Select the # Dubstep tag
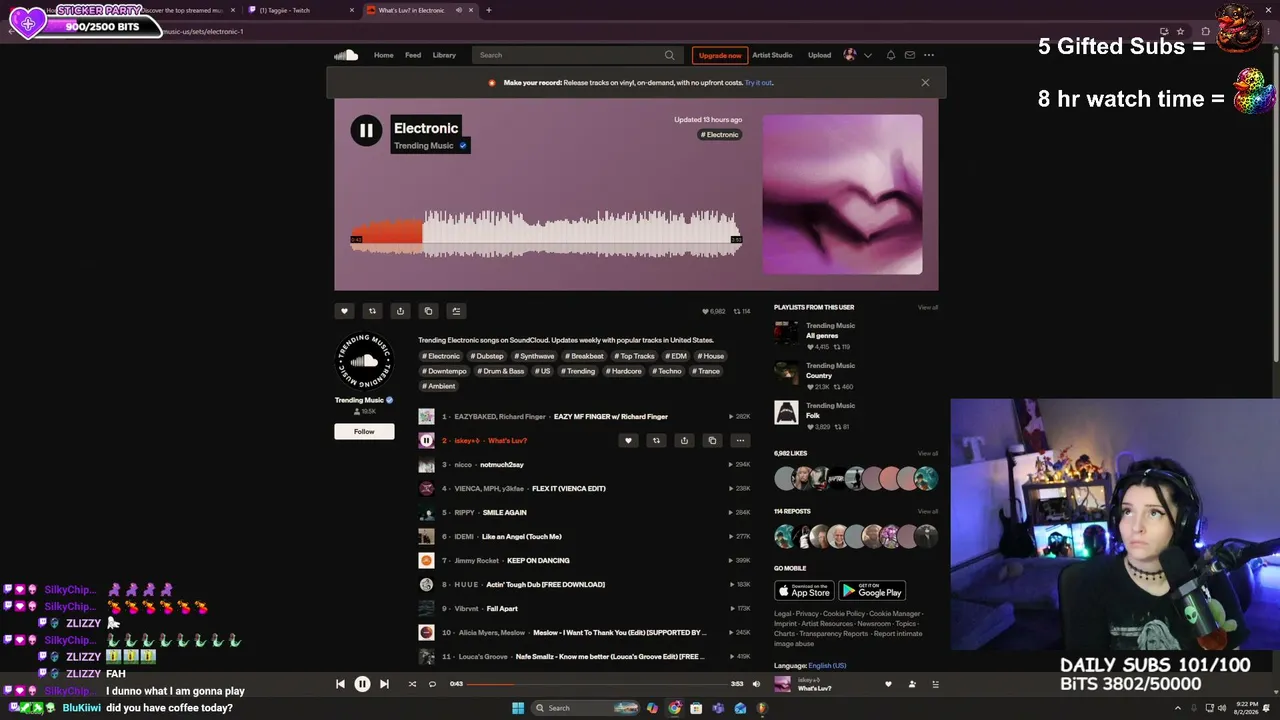 click(487, 356)
